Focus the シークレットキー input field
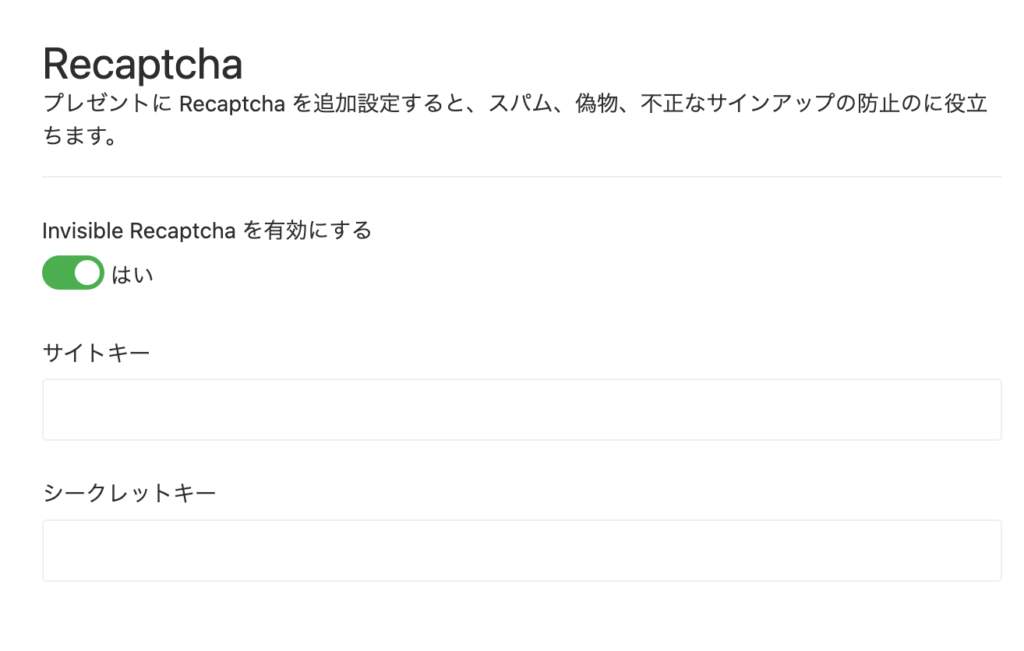1024x651 pixels. pos(522,550)
